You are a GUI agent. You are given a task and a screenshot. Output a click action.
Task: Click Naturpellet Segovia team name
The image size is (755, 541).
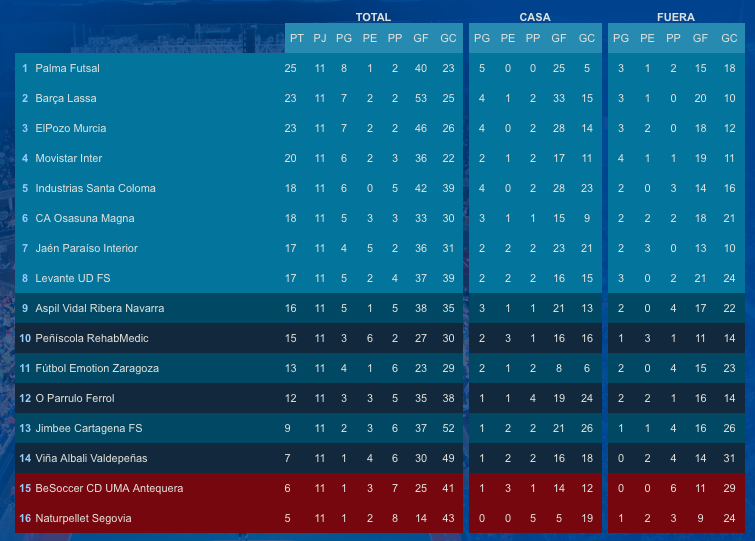(83, 518)
